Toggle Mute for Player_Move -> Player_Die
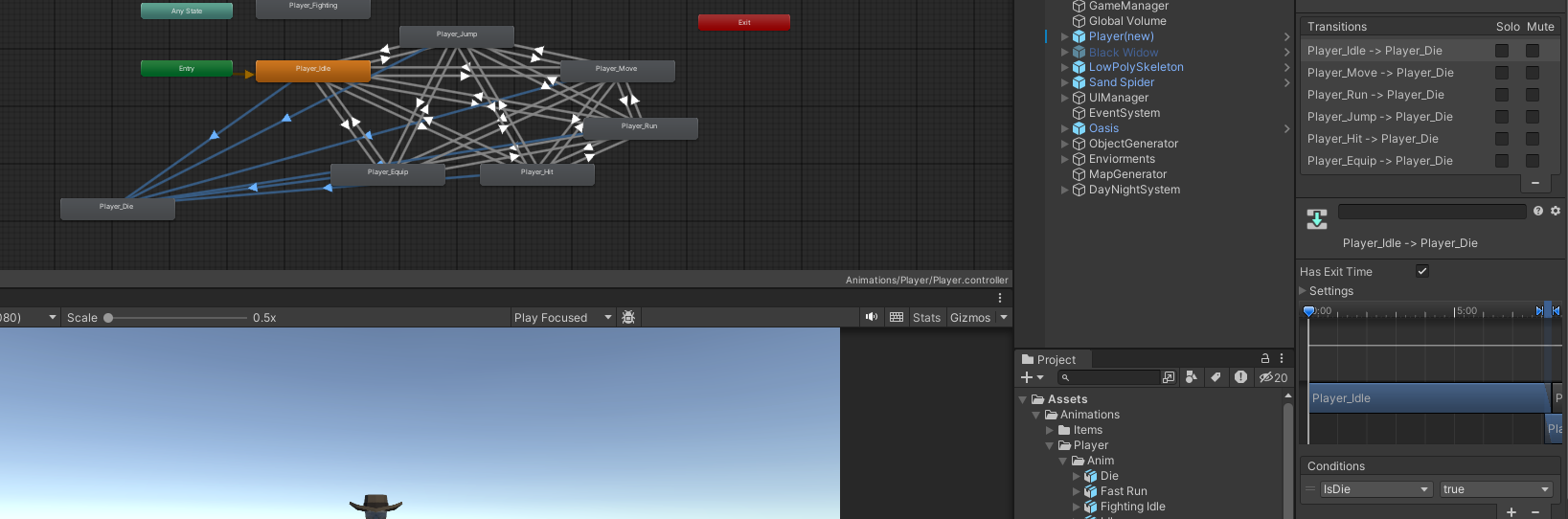Image resolution: width=1568 pixels, height=519 pixels. coord(1533,73)
